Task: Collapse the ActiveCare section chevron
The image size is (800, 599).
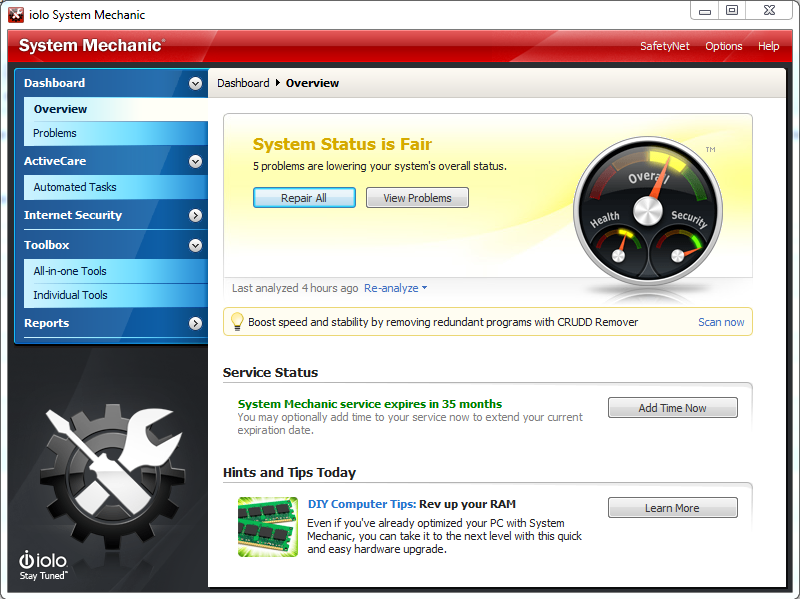Action: (195, 161)
